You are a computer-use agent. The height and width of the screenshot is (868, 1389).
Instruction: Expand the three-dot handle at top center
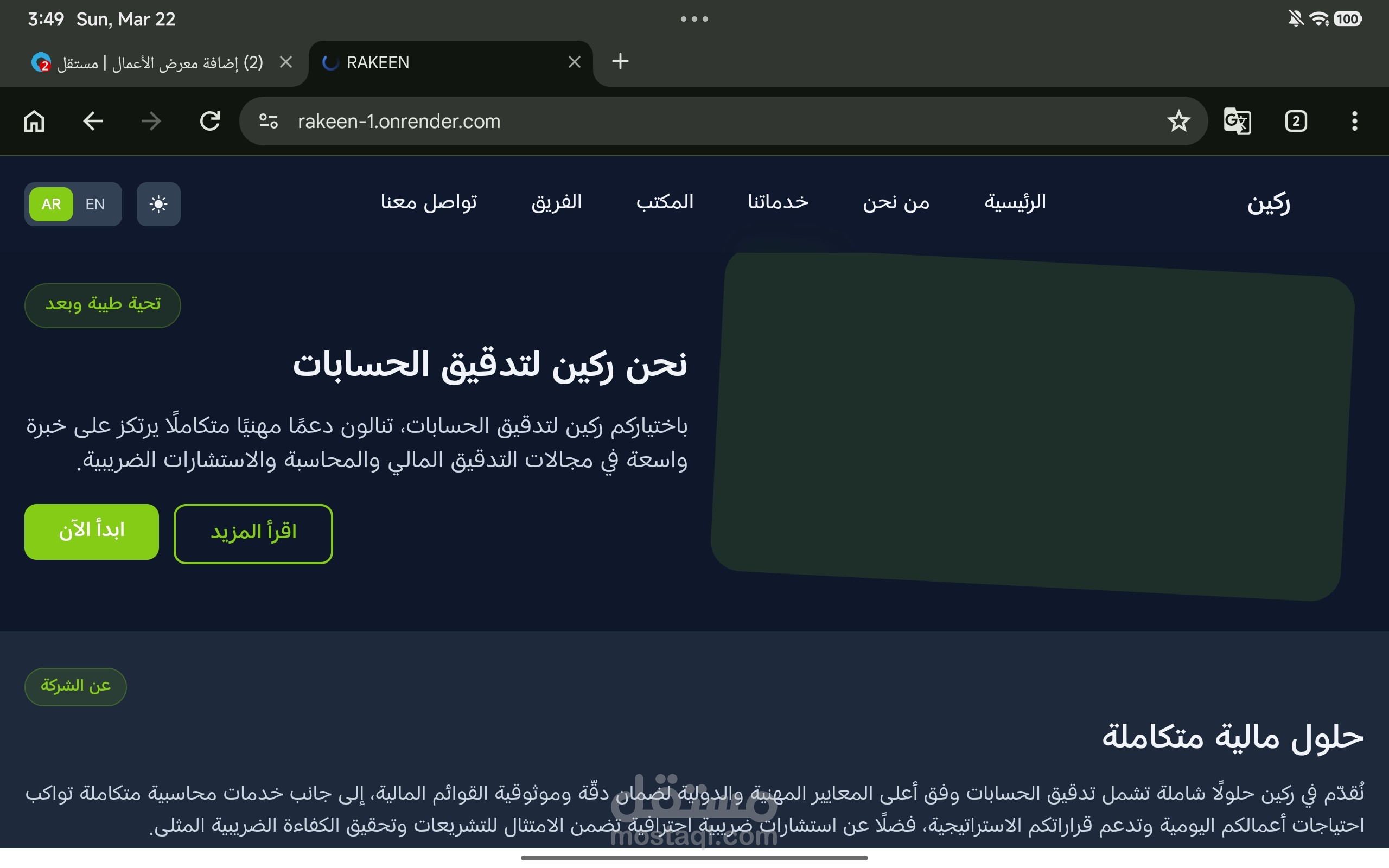click(694, 19)
